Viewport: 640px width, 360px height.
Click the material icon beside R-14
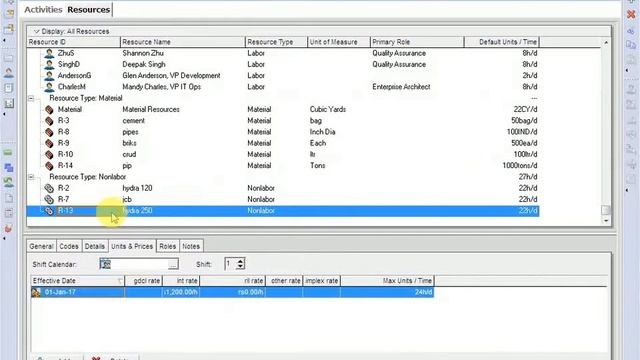(x=49, y=166)
